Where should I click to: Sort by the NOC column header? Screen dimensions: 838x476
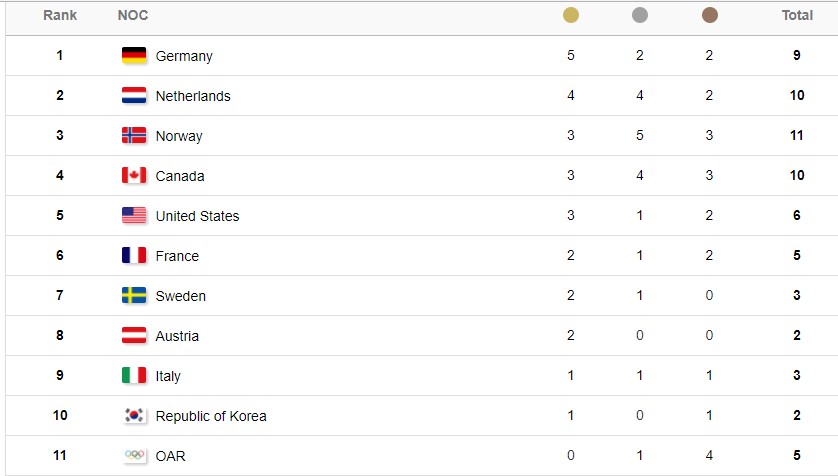pyautogui.click(x=133, y=15)
